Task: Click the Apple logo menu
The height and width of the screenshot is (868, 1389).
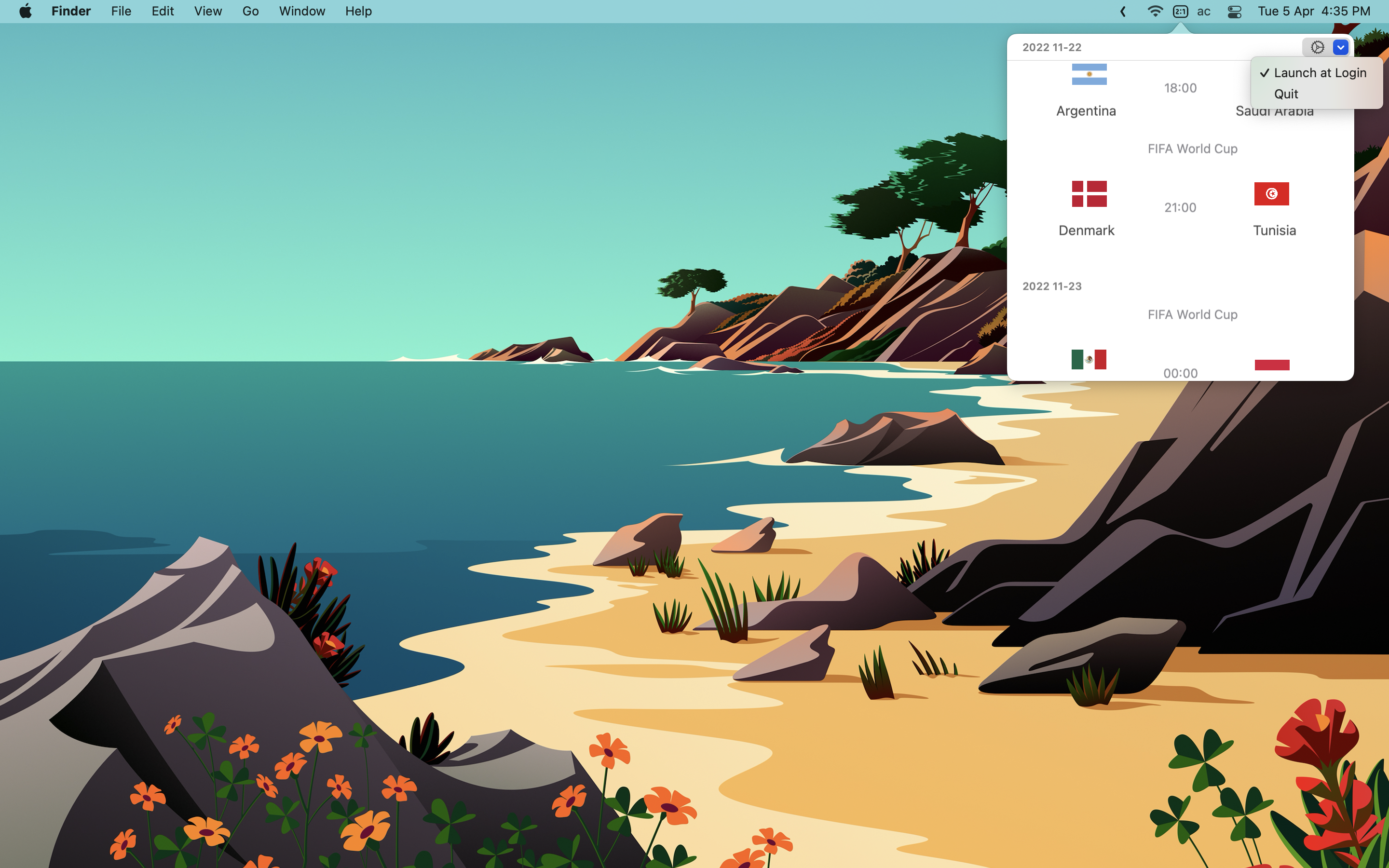Action: pyautogui.click(x=25, y=12)
